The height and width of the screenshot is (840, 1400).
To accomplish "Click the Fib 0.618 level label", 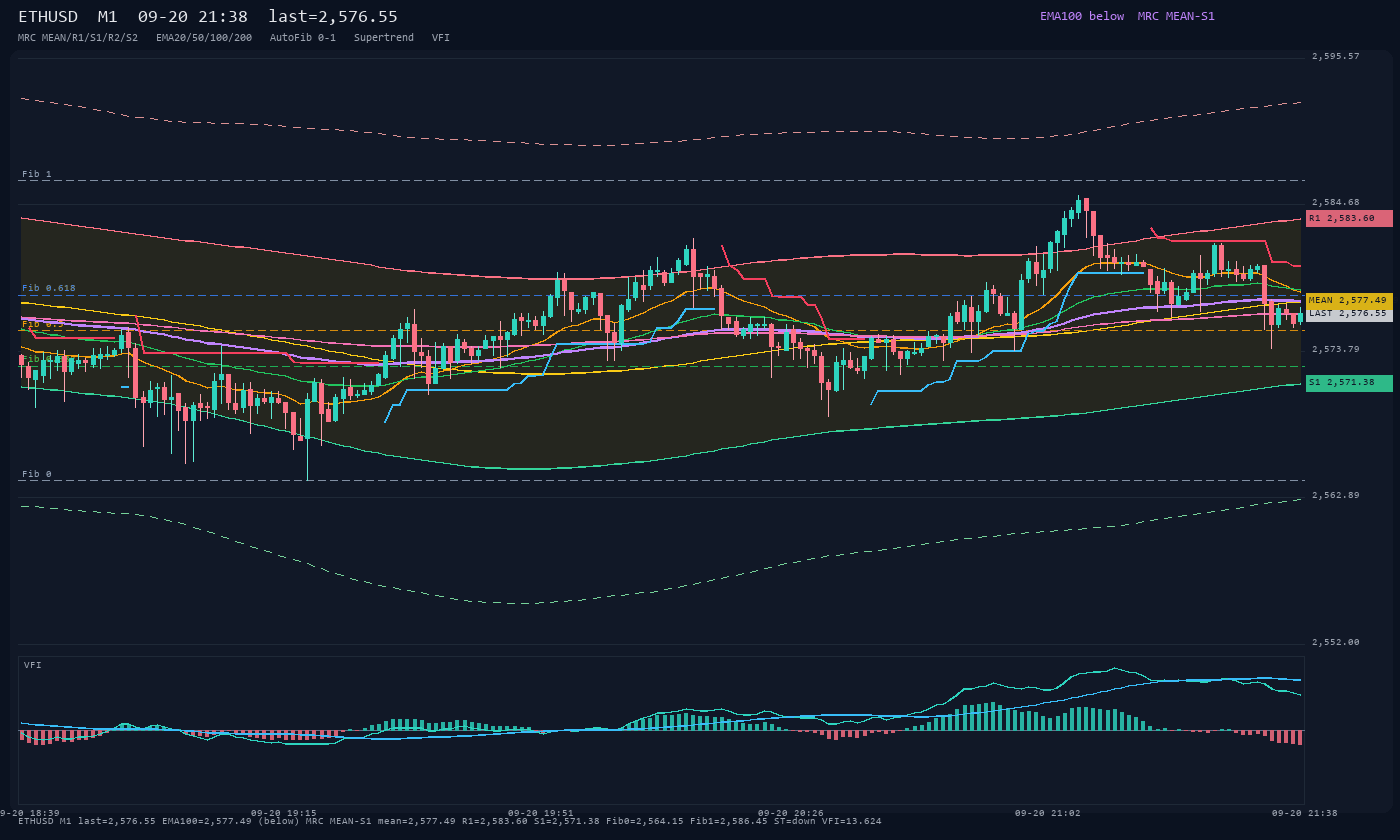I will (x=49, y=288).
